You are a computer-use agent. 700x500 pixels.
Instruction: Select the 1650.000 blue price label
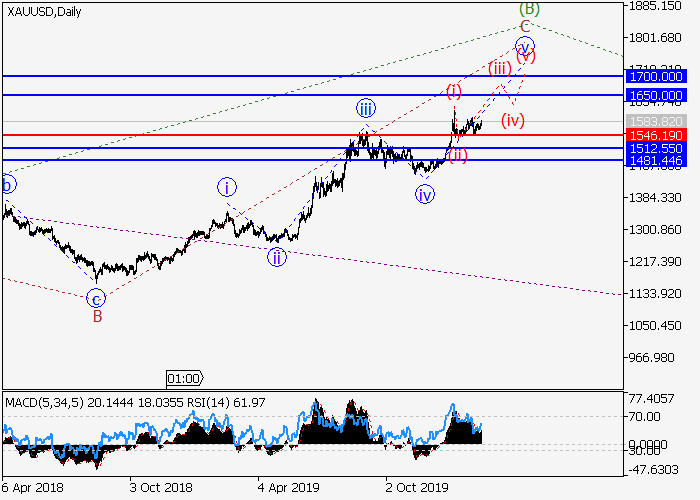655,95
